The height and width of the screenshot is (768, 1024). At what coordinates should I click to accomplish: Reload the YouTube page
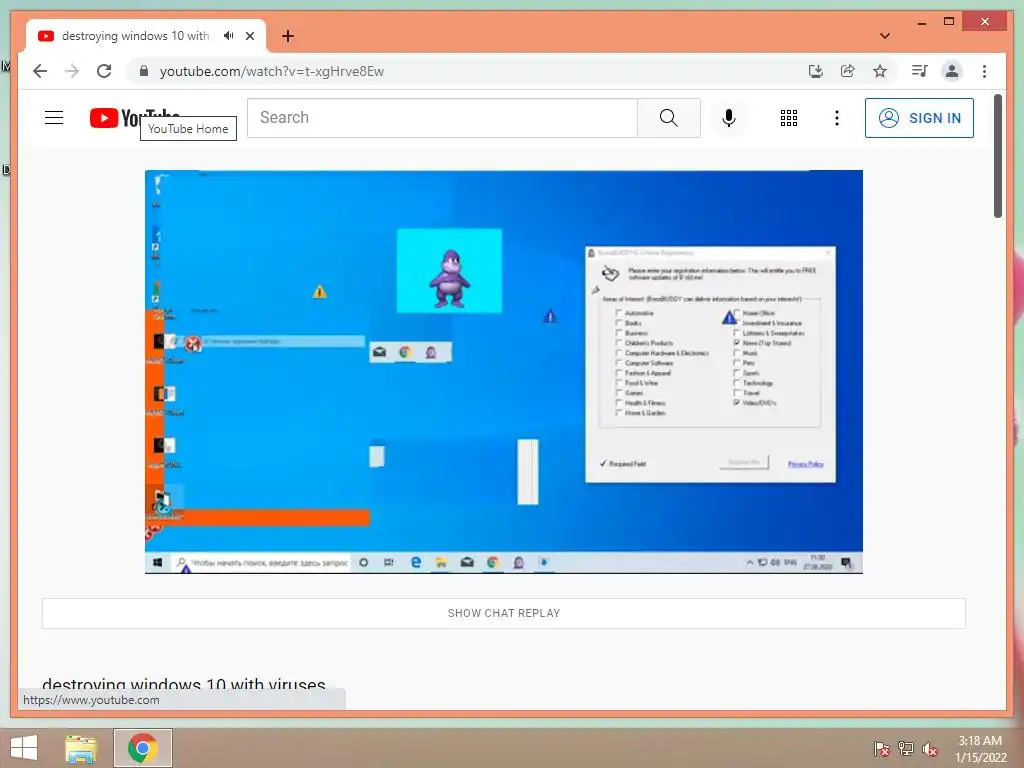(x=104, y=71)
